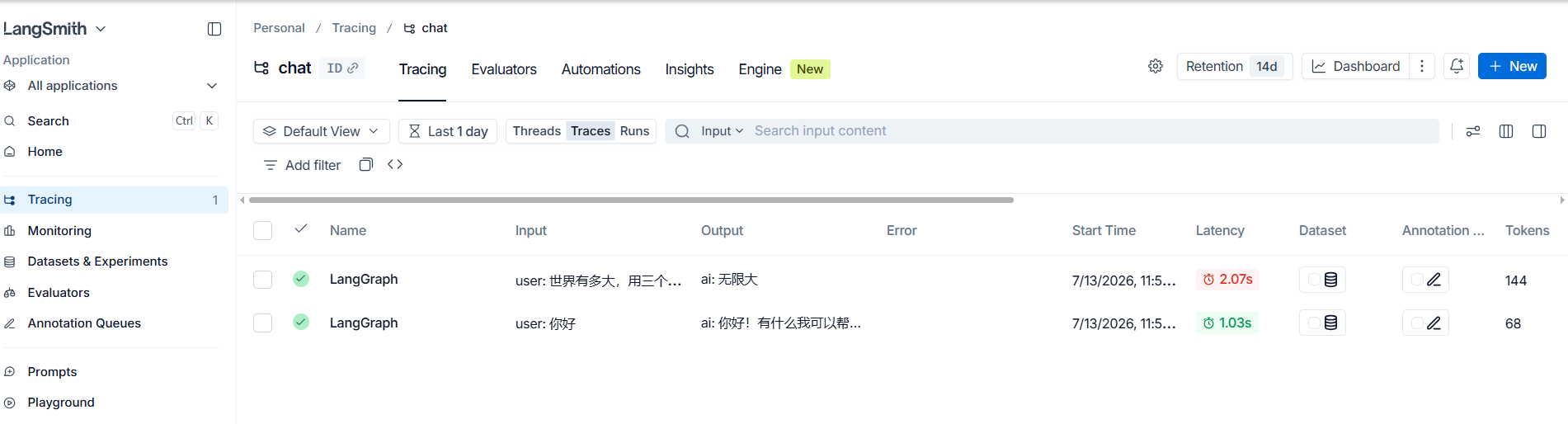This screenshot has height=424, width=1568.
Task: Click success status of 2.07s trace
Action: click(301, 279)
